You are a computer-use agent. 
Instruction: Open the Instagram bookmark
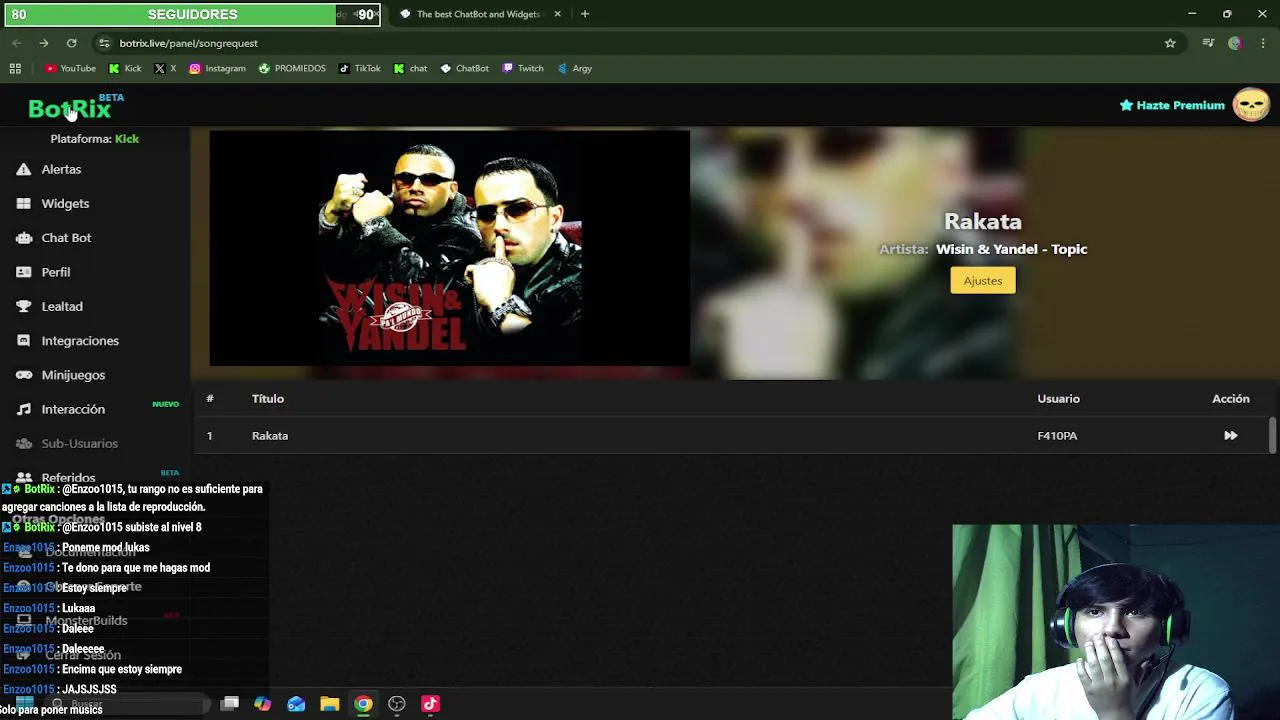point(217,68)
